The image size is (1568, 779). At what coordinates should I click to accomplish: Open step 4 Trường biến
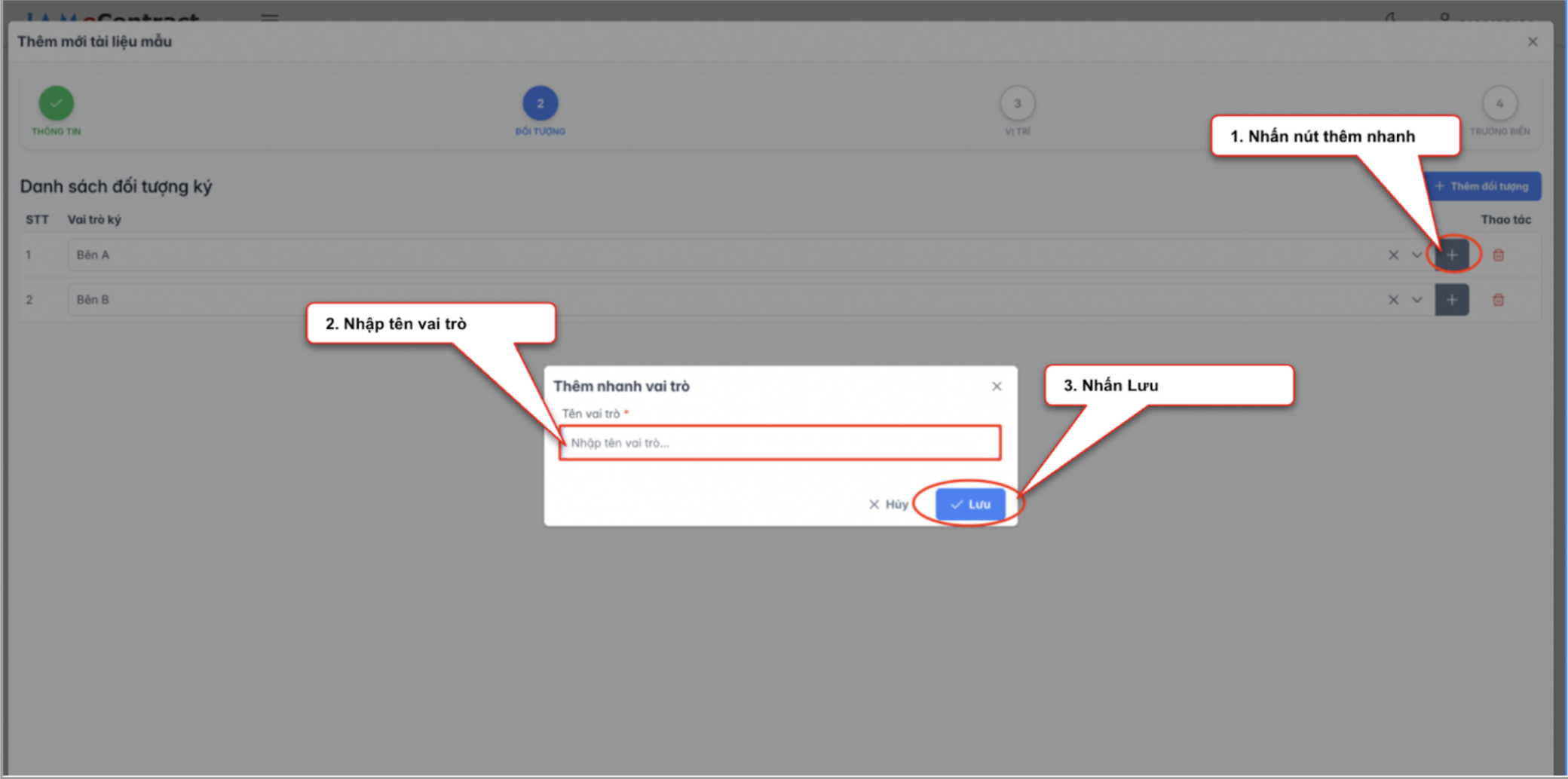1499,104
